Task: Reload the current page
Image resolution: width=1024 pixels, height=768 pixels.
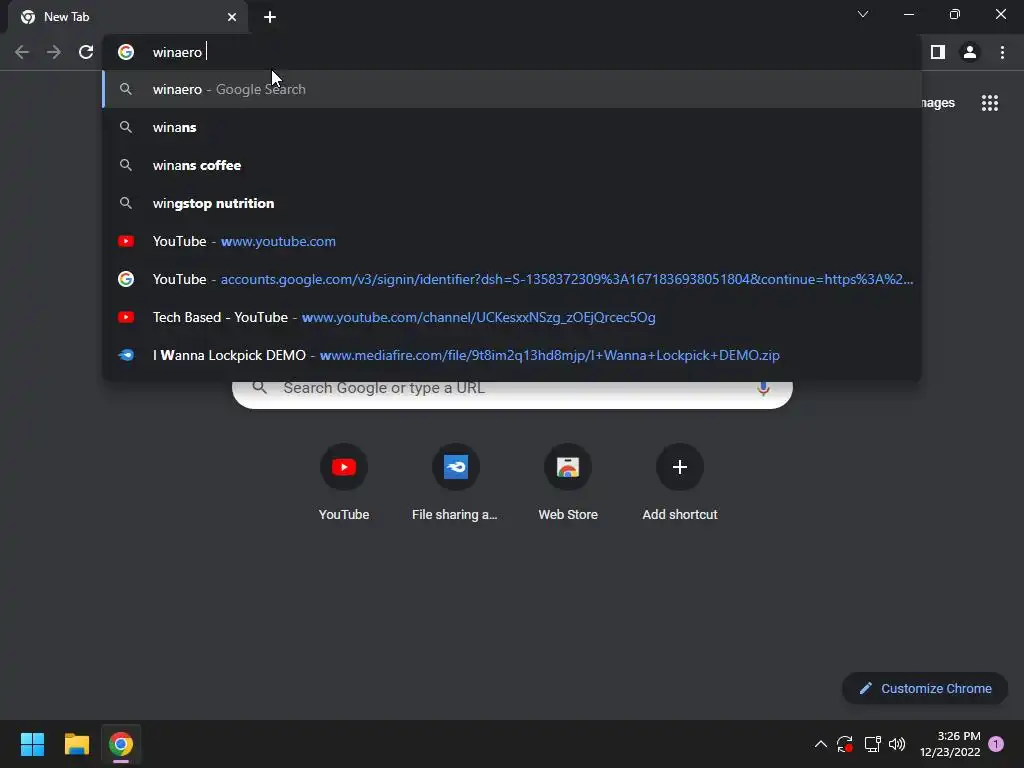Action: pyautogui.click(x=86, y=52)
